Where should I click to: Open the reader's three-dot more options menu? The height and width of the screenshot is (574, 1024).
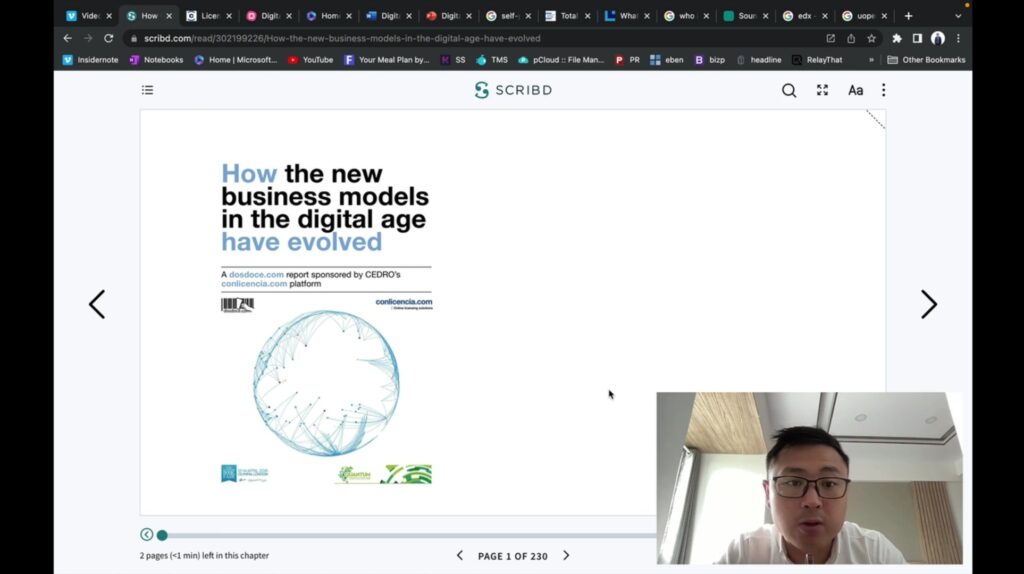click(x=884, y=90)
